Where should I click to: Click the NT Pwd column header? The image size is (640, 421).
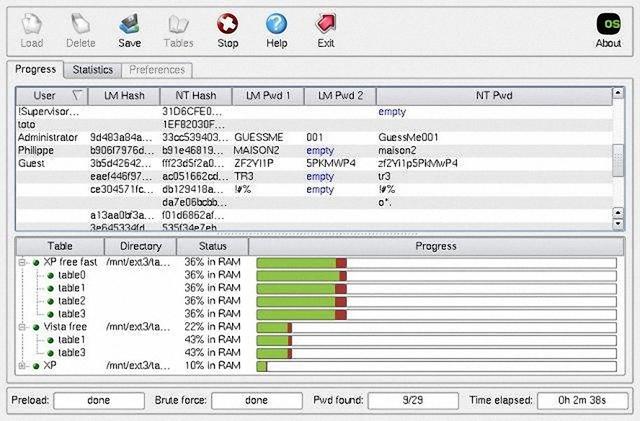(x=494, y=96)
